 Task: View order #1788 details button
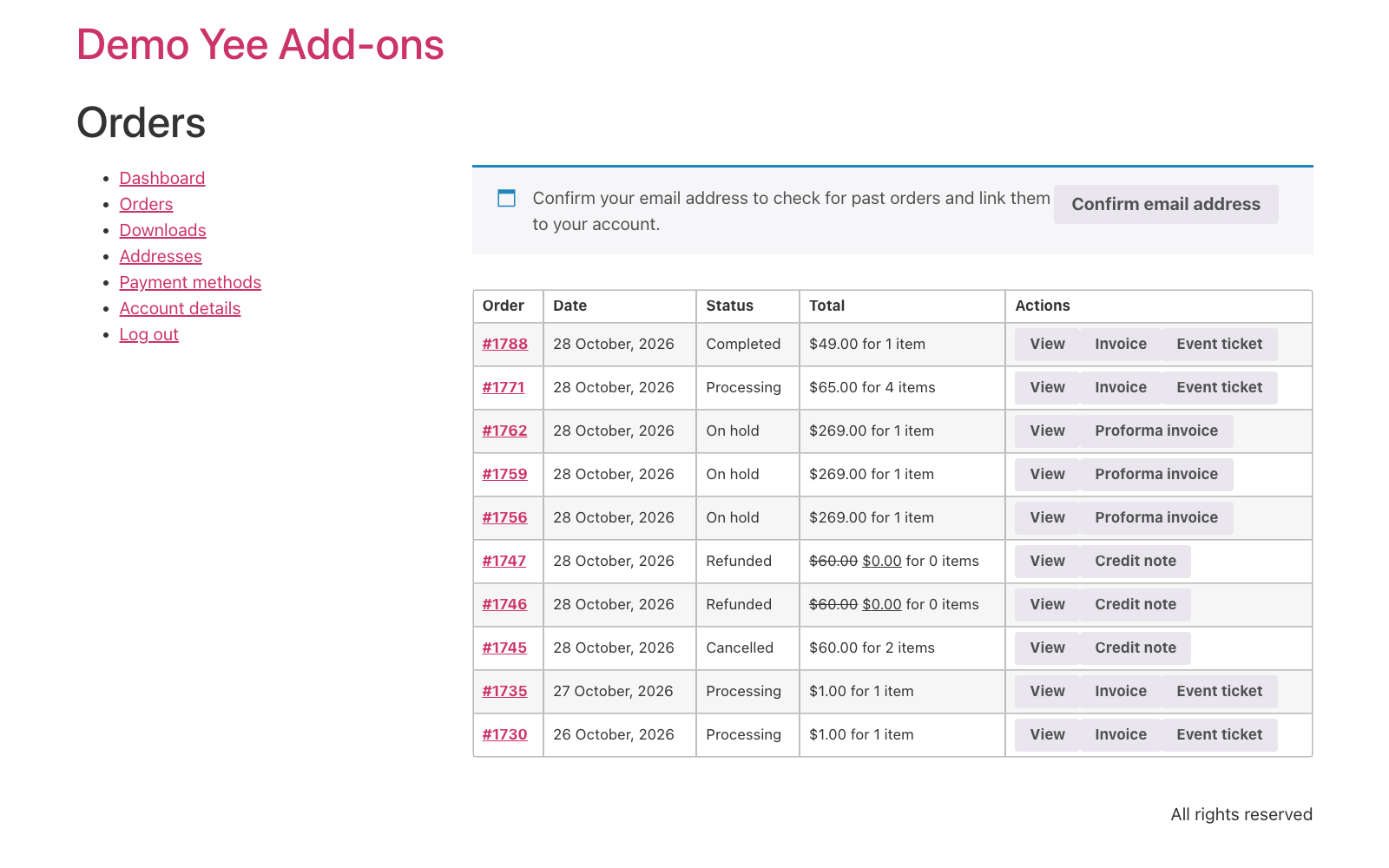point(1047,344)
